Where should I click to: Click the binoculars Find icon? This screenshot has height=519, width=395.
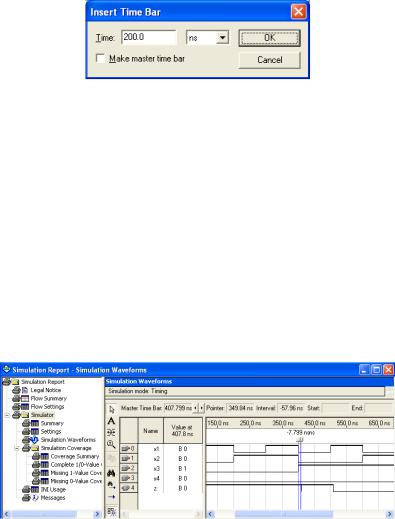[x=111, y=473]
